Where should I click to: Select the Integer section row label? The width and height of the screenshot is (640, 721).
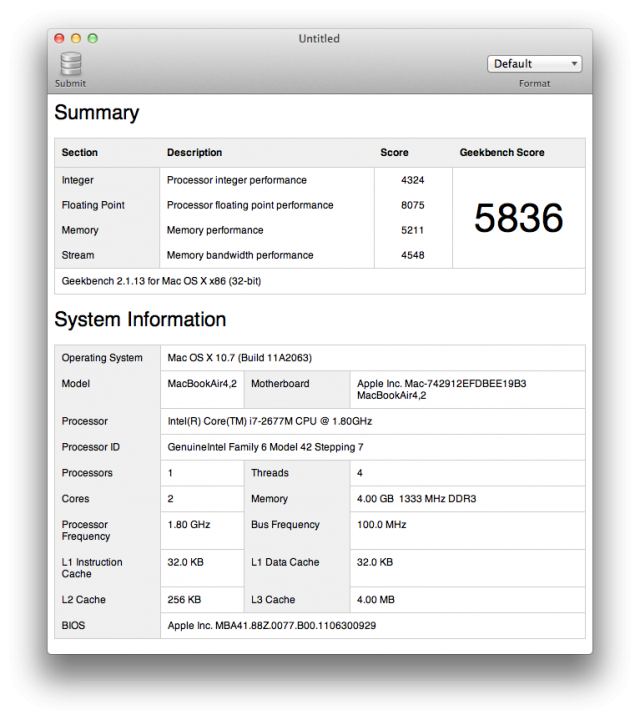[x=78, y=180]
